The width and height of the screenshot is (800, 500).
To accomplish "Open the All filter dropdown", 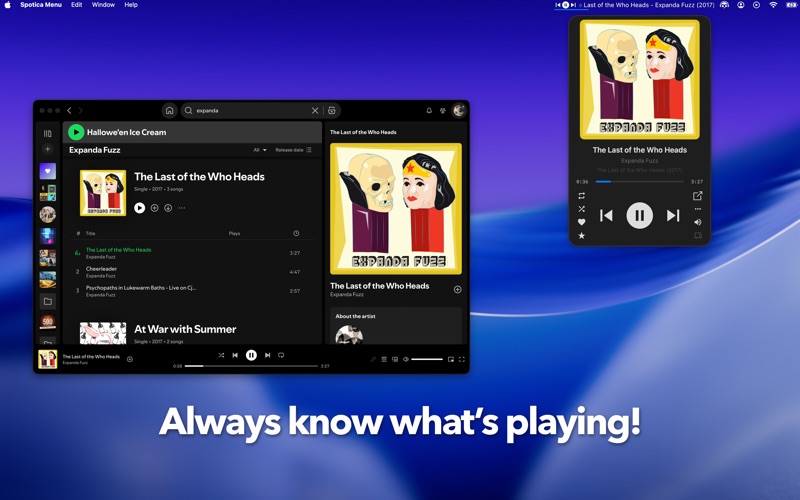I will tap(260, 150).
